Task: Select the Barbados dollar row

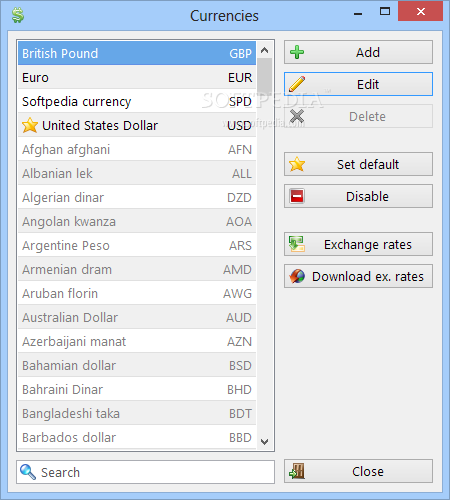Action: tap(137, 437)
